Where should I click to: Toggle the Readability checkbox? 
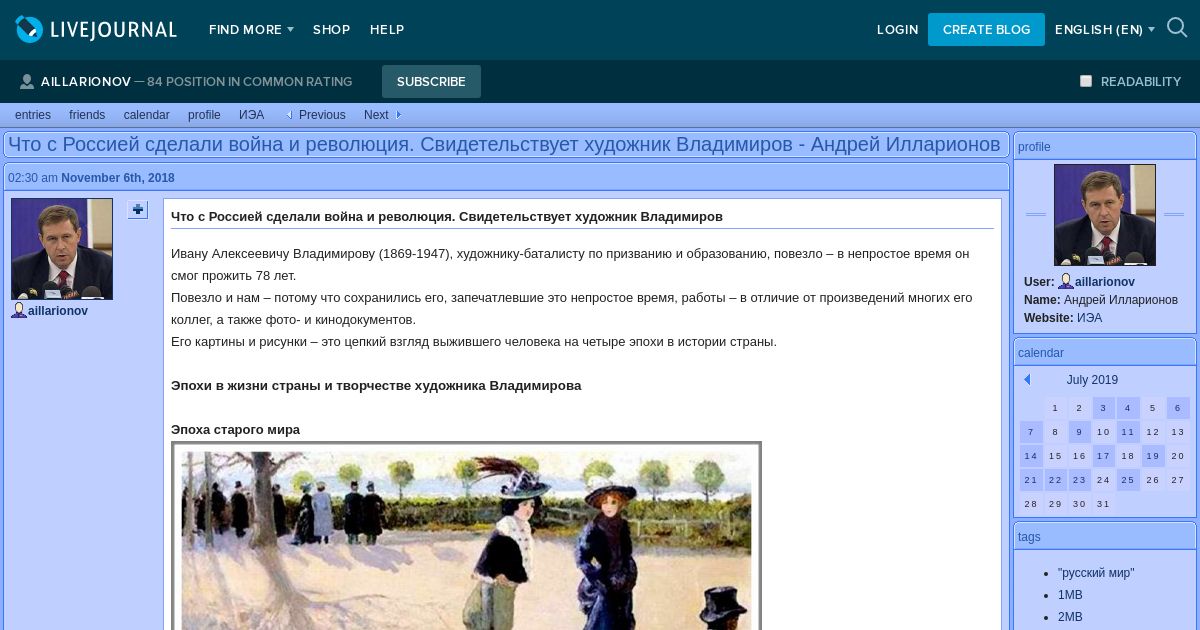click(1086, 81)
